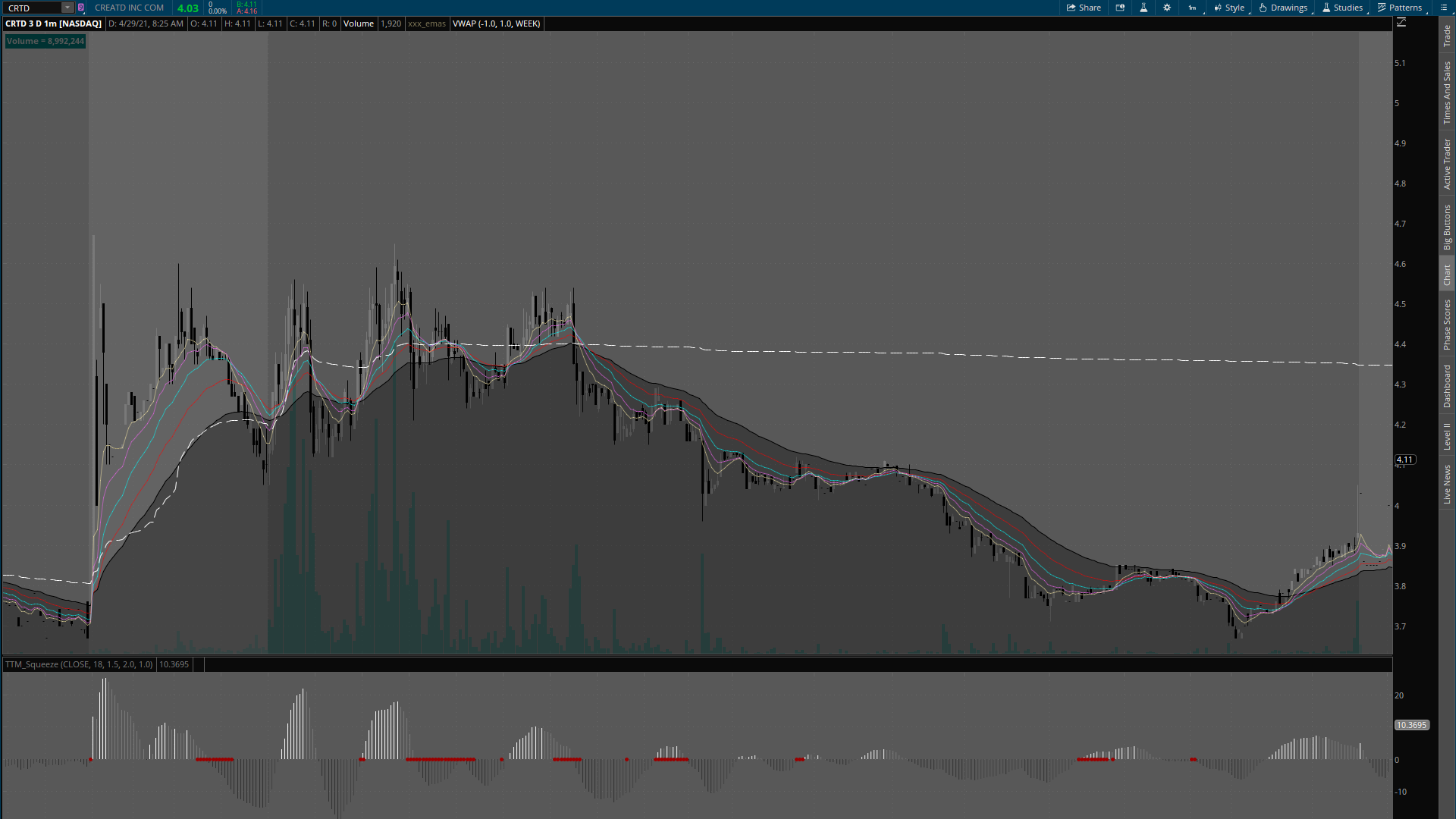This screenshot has width=1456, height=819.
Task: Click the VWAP study label
Action: tap(496, 24)
